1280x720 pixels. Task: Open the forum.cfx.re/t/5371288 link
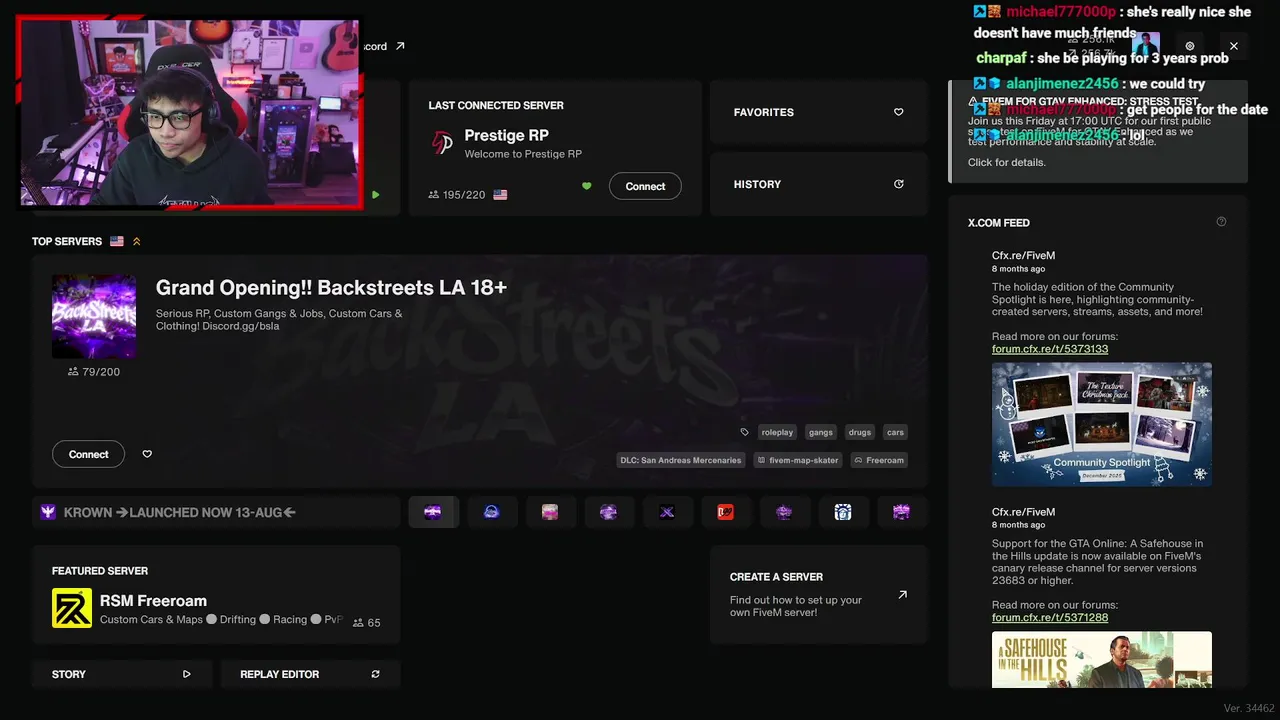coord(1050,617)
